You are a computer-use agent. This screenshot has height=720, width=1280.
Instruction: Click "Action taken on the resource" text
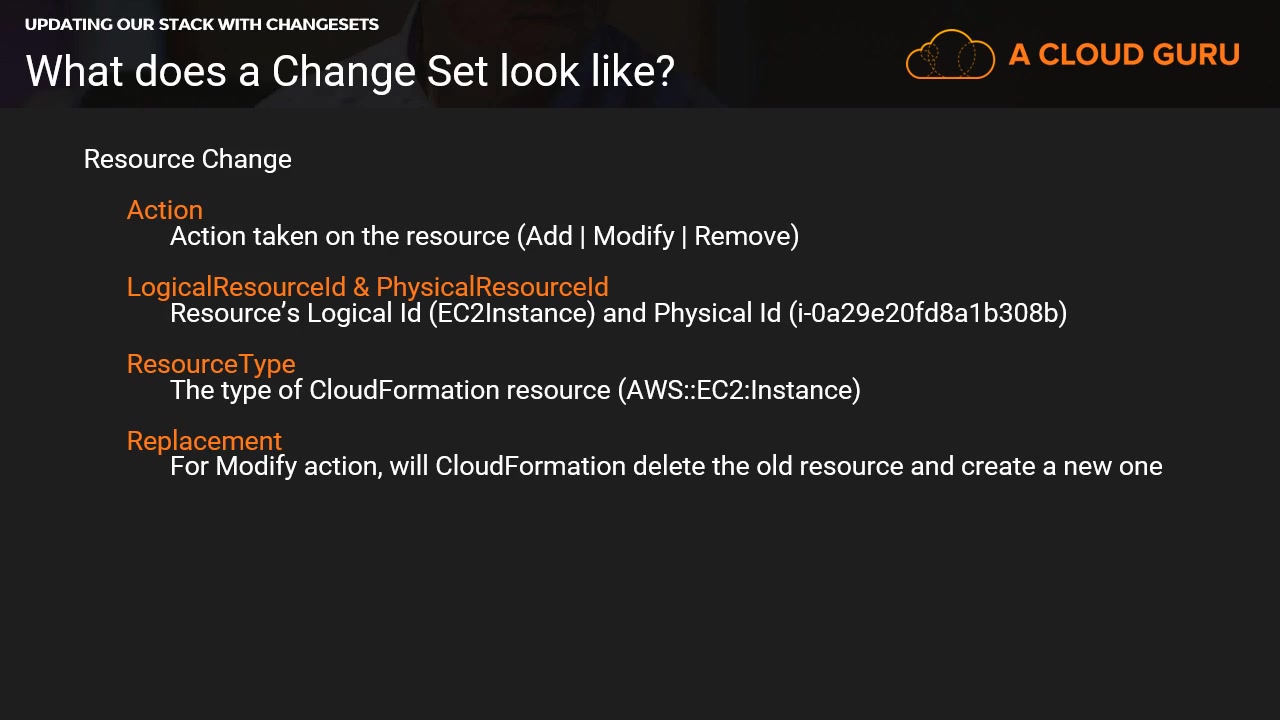click(340, 236)
